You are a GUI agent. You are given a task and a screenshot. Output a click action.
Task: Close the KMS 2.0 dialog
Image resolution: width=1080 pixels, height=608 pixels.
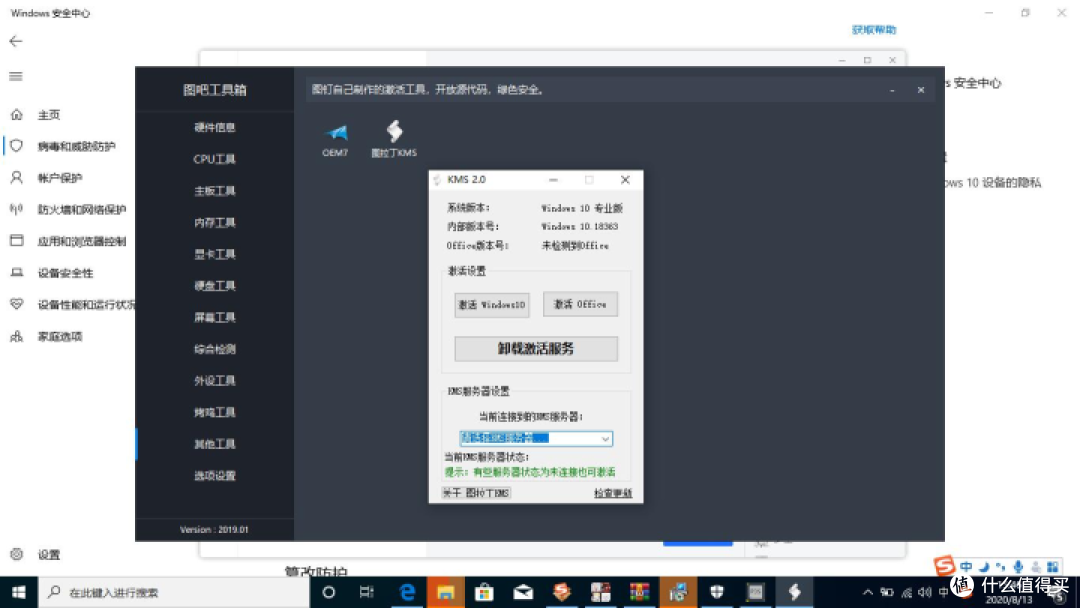point(625,180)
